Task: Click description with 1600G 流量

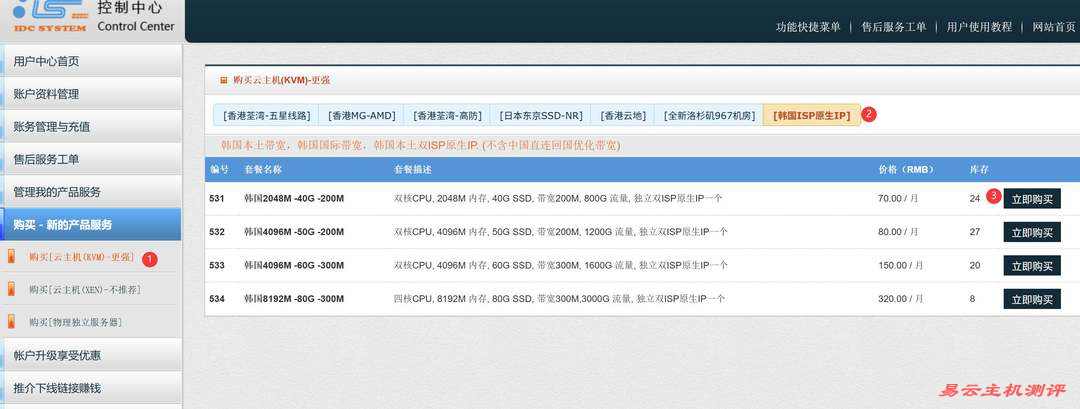Action: tap(561, 265)
